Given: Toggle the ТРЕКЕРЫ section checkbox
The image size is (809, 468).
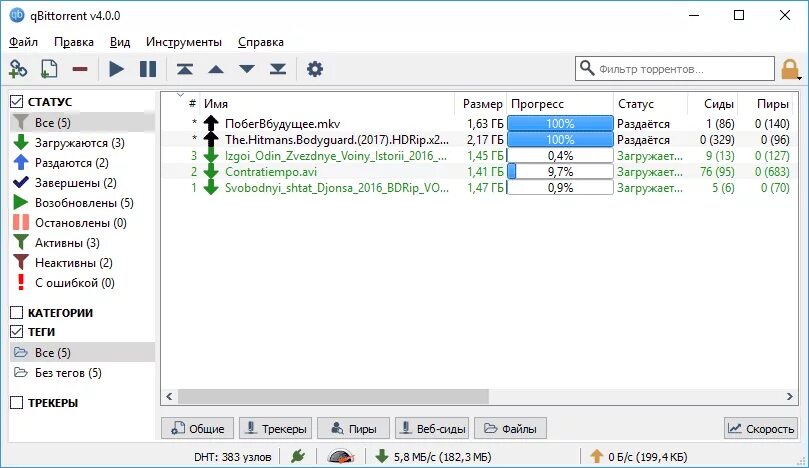Looking at the screenshot, I should [x=17, y=402].
